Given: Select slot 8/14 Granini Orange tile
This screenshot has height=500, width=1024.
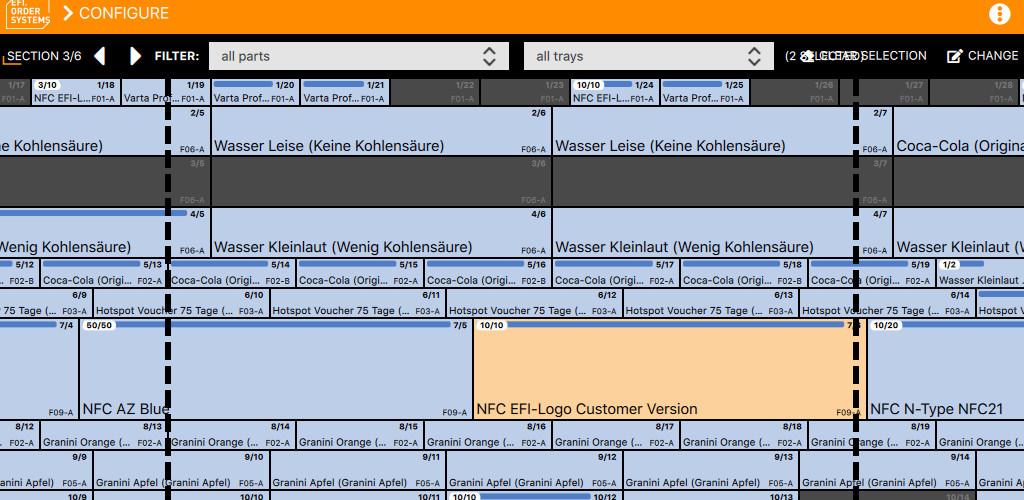Looking at the screenshot, I should [231, 435].
